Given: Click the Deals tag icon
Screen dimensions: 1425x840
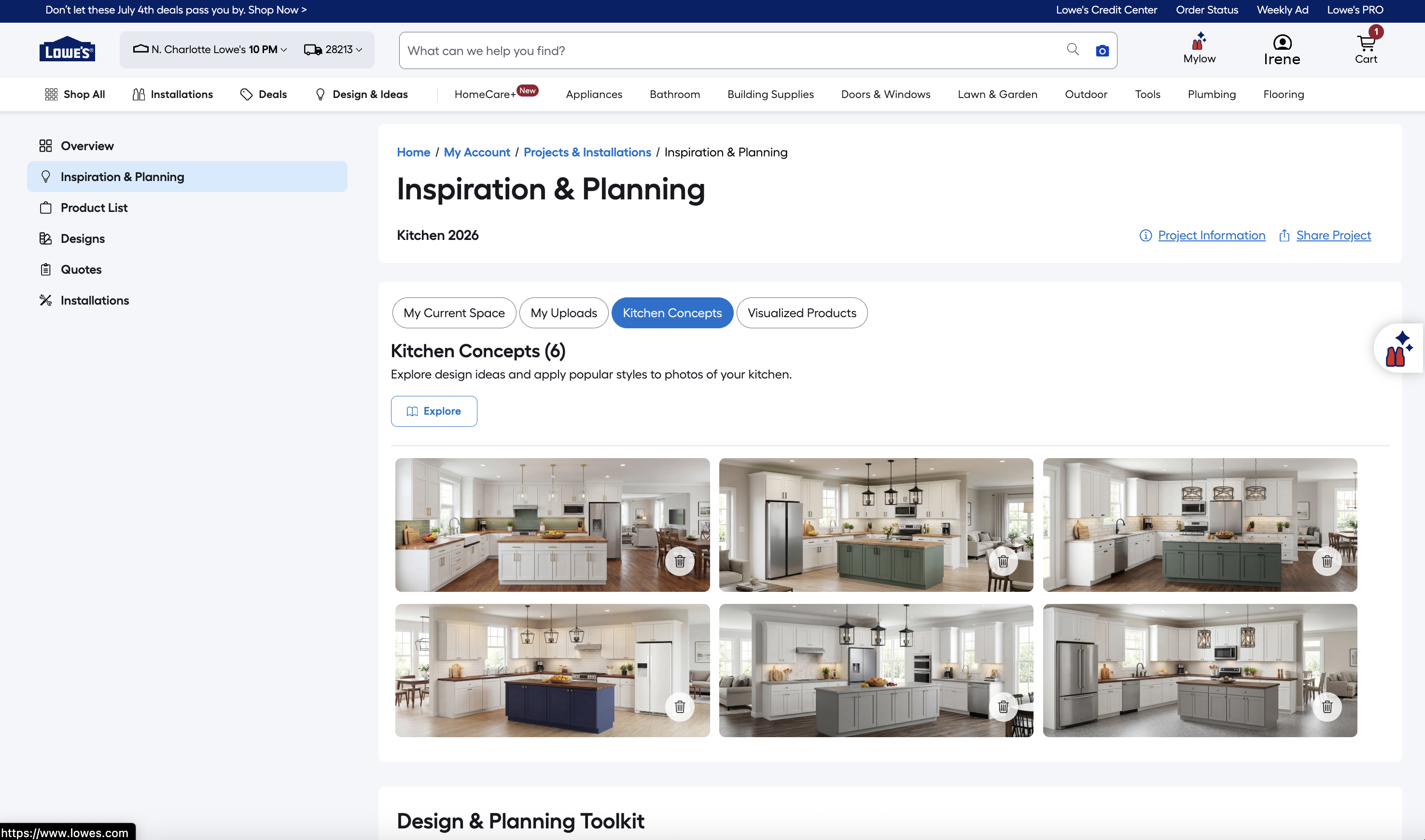Looking at the screenshot, I should click(246, 95).
